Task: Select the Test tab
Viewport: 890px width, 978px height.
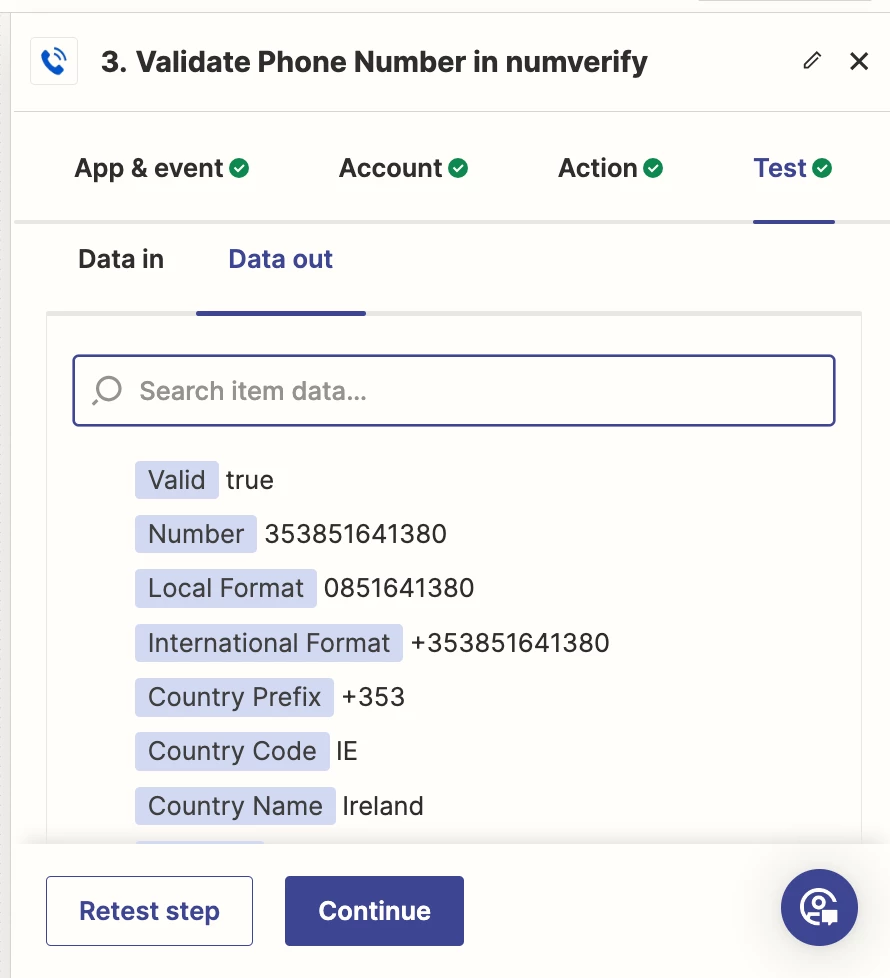Action: pyautogui.click(x=792, y=168)
